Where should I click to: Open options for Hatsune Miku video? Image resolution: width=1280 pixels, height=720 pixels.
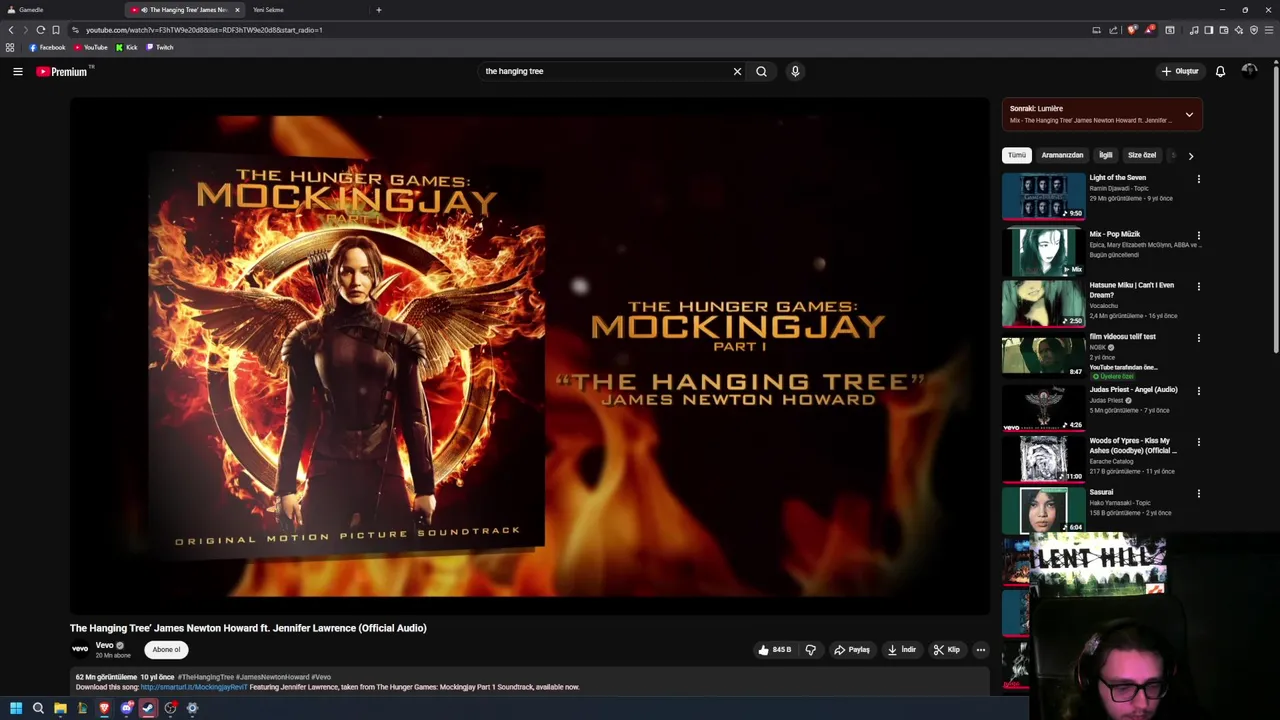(1198, 286)
